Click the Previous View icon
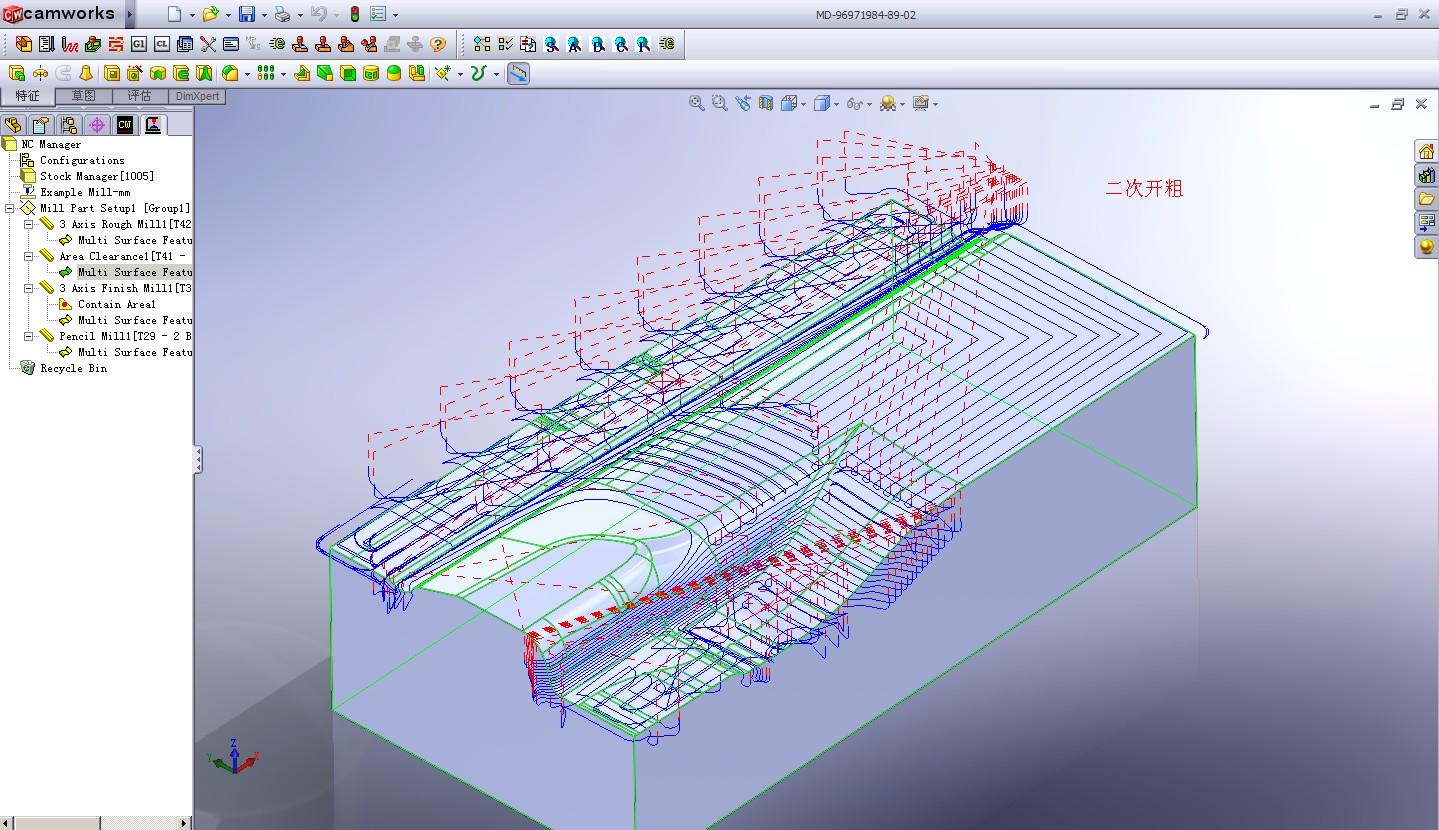 coord(742,102)
